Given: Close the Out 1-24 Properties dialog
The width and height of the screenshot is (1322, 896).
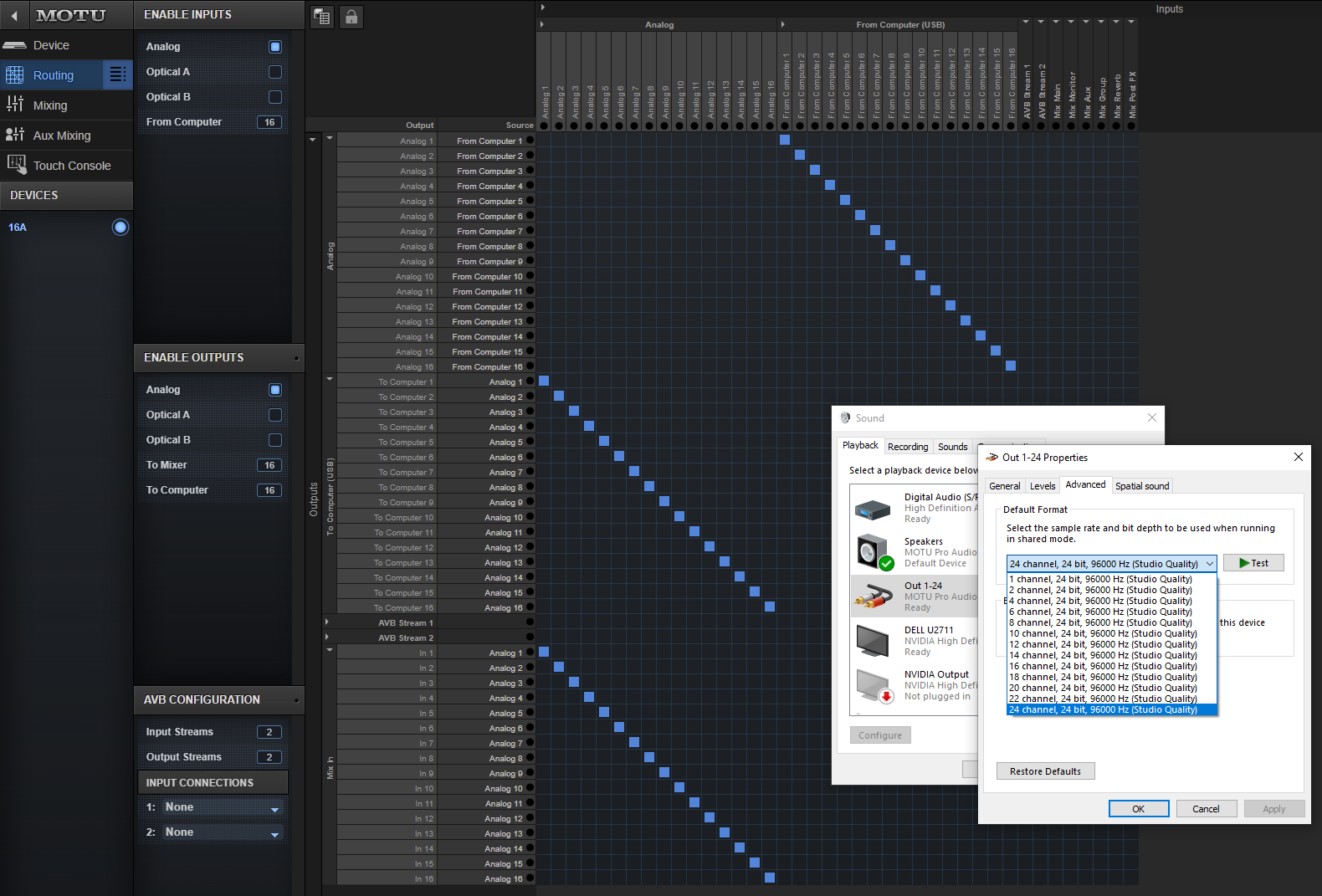Looking at the screenshot, I should coord(1298,457).
